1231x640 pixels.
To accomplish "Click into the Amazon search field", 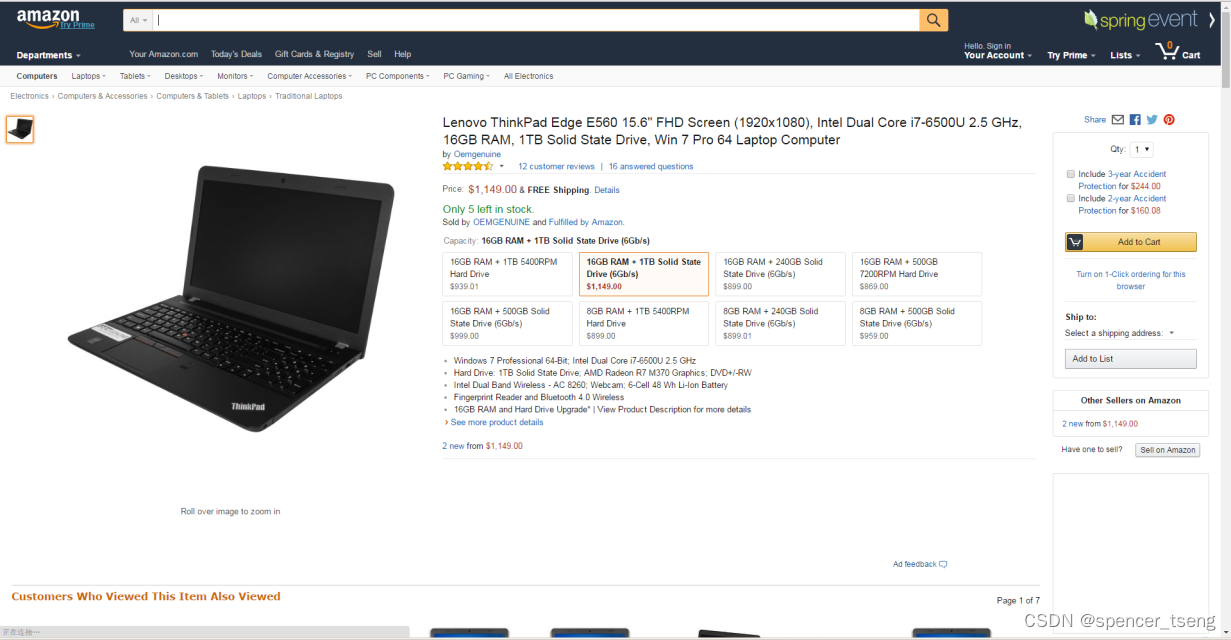I will coord(537,20).
